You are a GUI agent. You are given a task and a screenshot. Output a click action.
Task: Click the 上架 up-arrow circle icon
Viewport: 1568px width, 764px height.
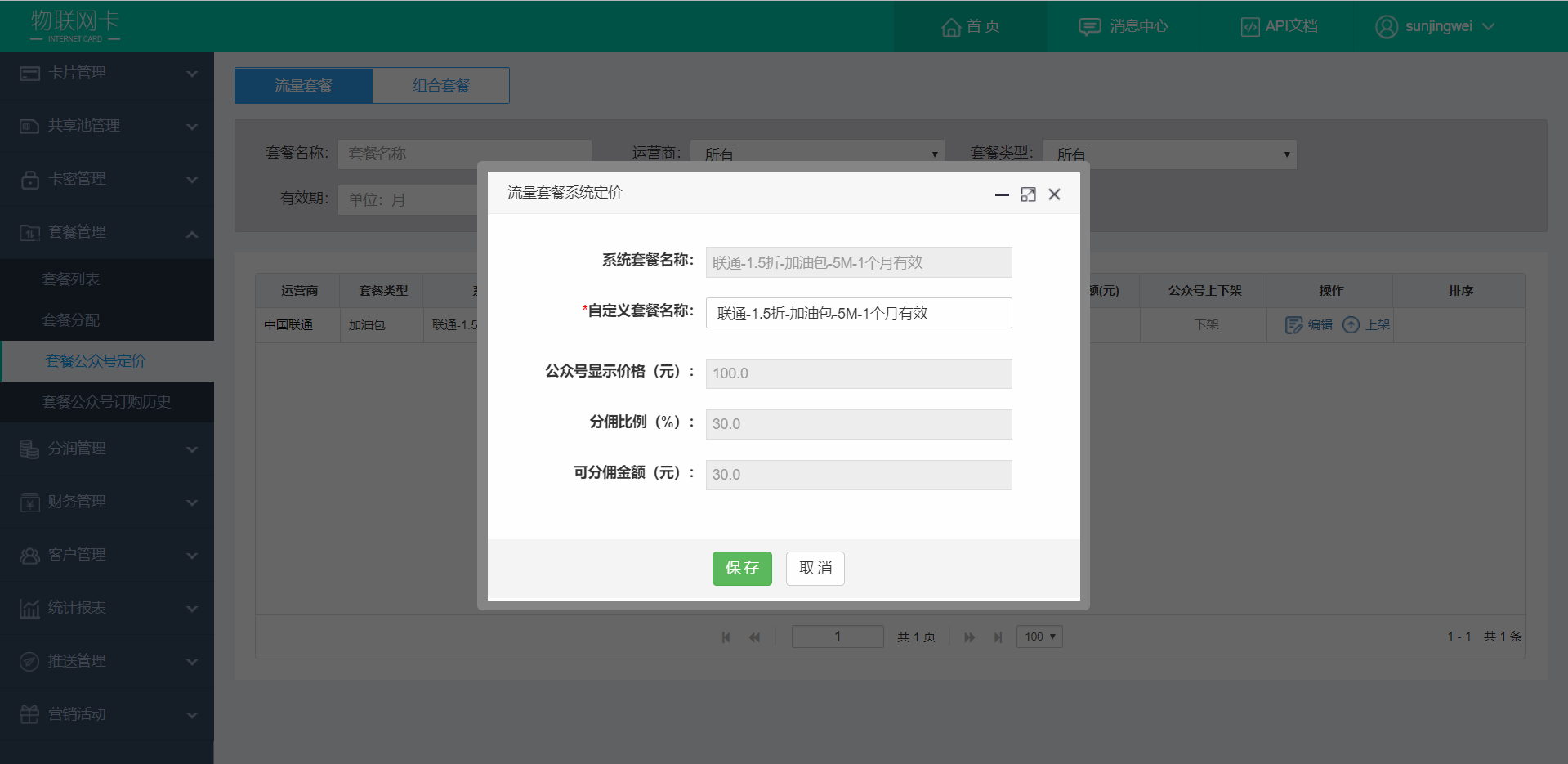click(1351, 325)
